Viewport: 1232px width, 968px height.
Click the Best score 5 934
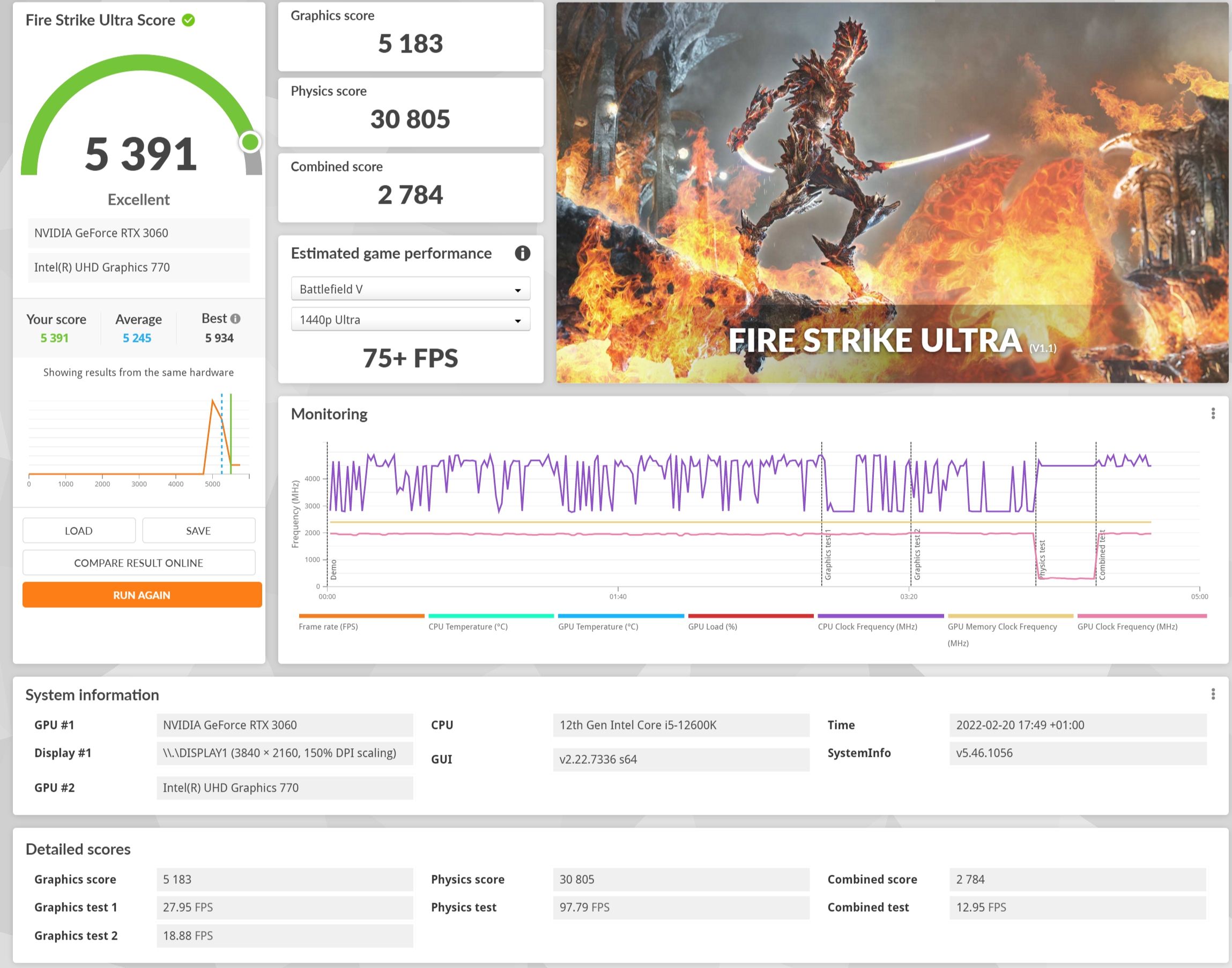tap(219, 338)
